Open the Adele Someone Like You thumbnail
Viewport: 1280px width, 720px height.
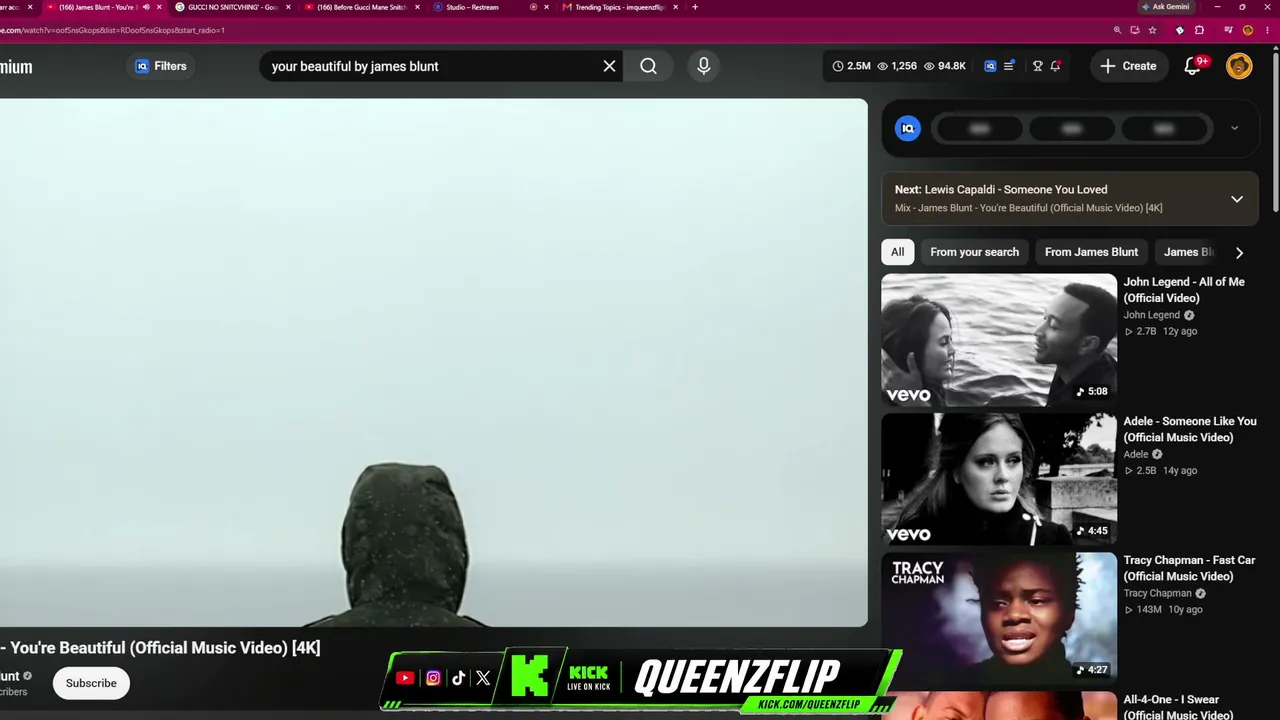[x=999, y=479]
